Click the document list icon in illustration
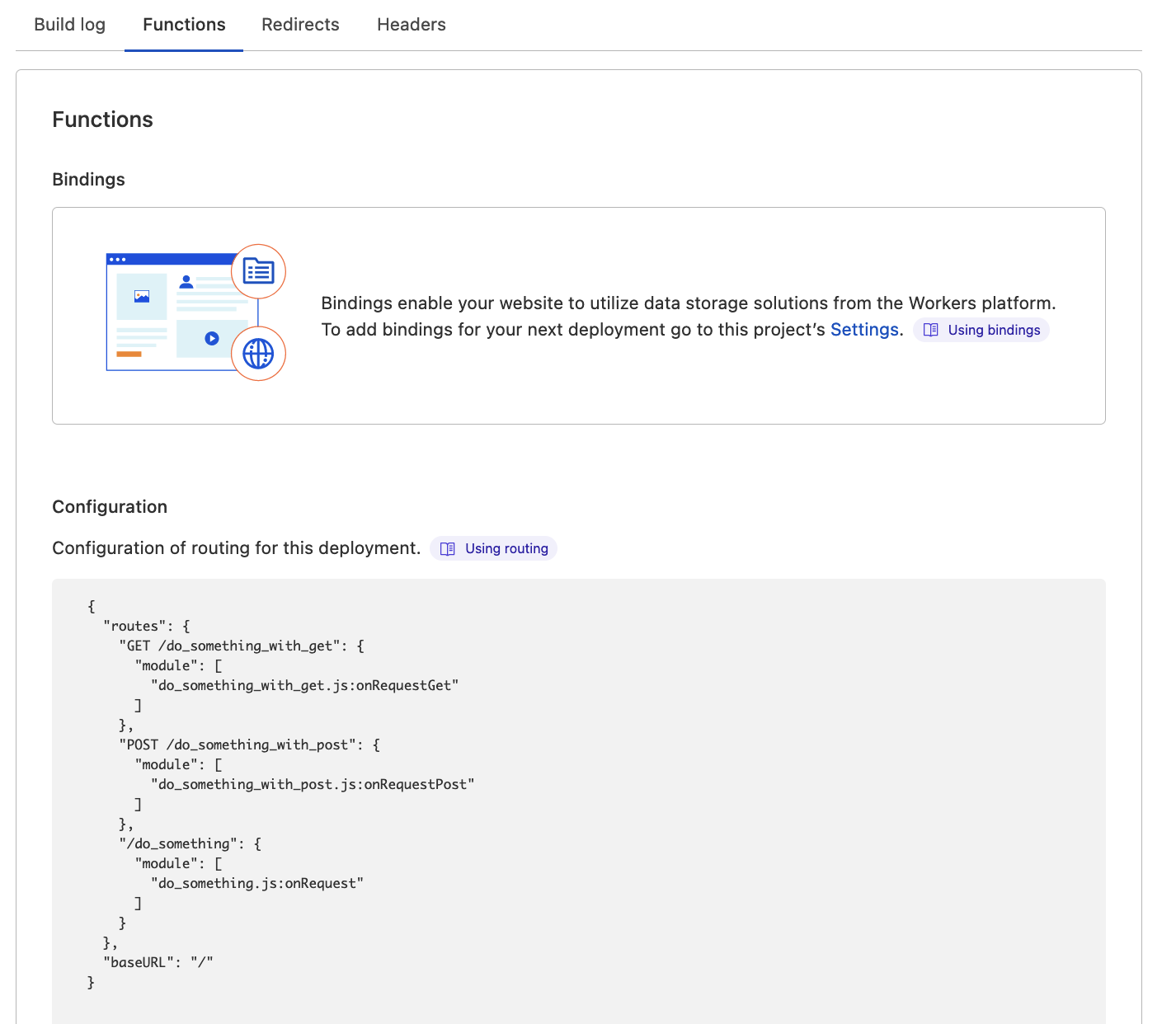Image resolution: width=1176 pixels, height=1024 pixels. click(258, 271)
